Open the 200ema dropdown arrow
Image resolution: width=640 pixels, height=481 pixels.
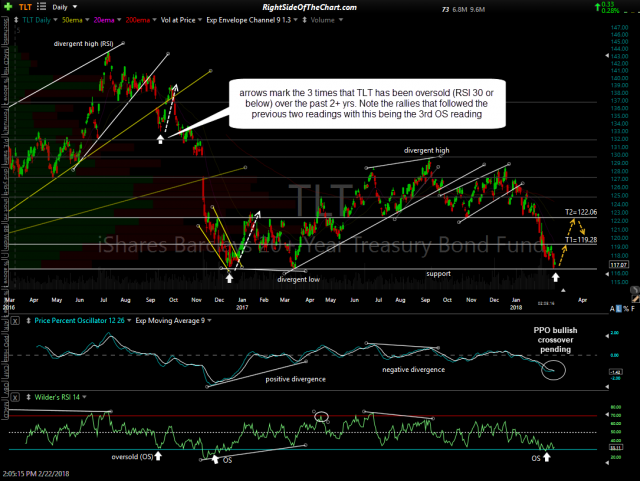tap(154, 20)
